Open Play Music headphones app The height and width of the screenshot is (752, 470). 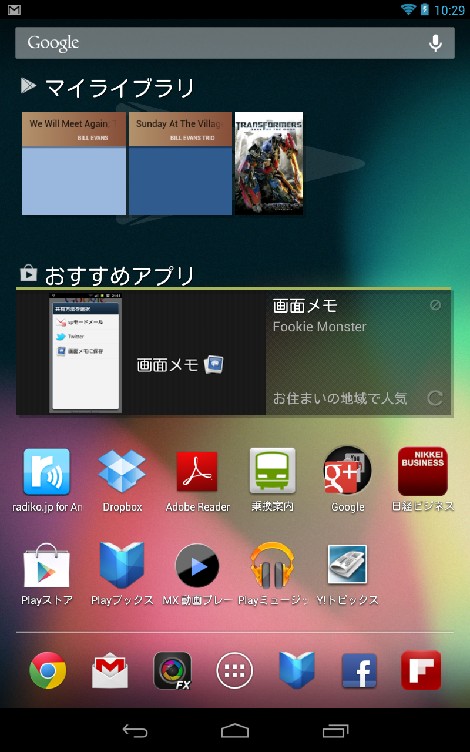pos(272,565)
